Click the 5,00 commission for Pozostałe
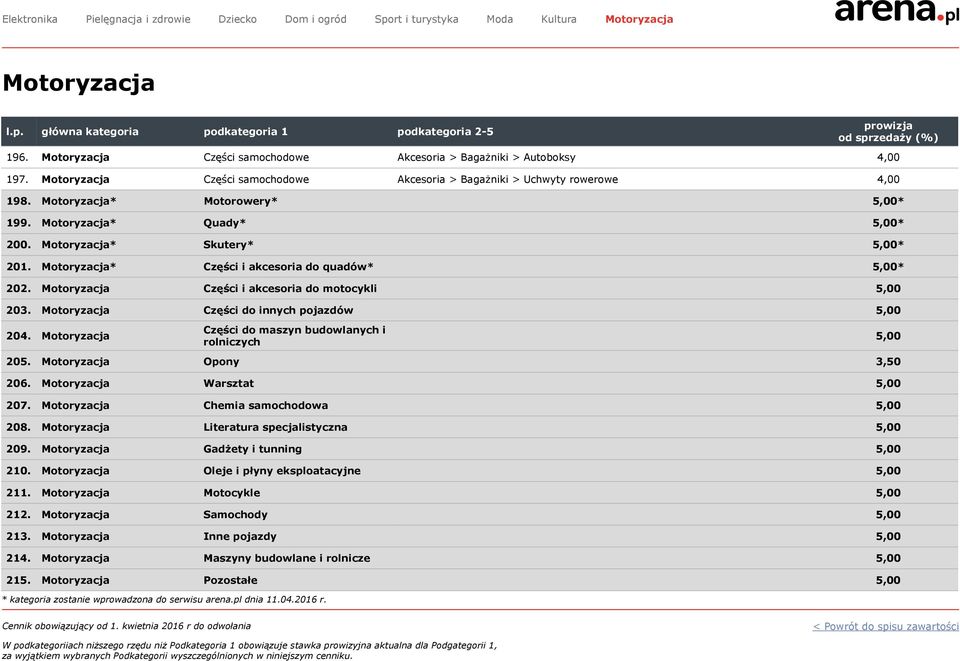The height and width of the screenshot is (661, 960). pos(888,580)
